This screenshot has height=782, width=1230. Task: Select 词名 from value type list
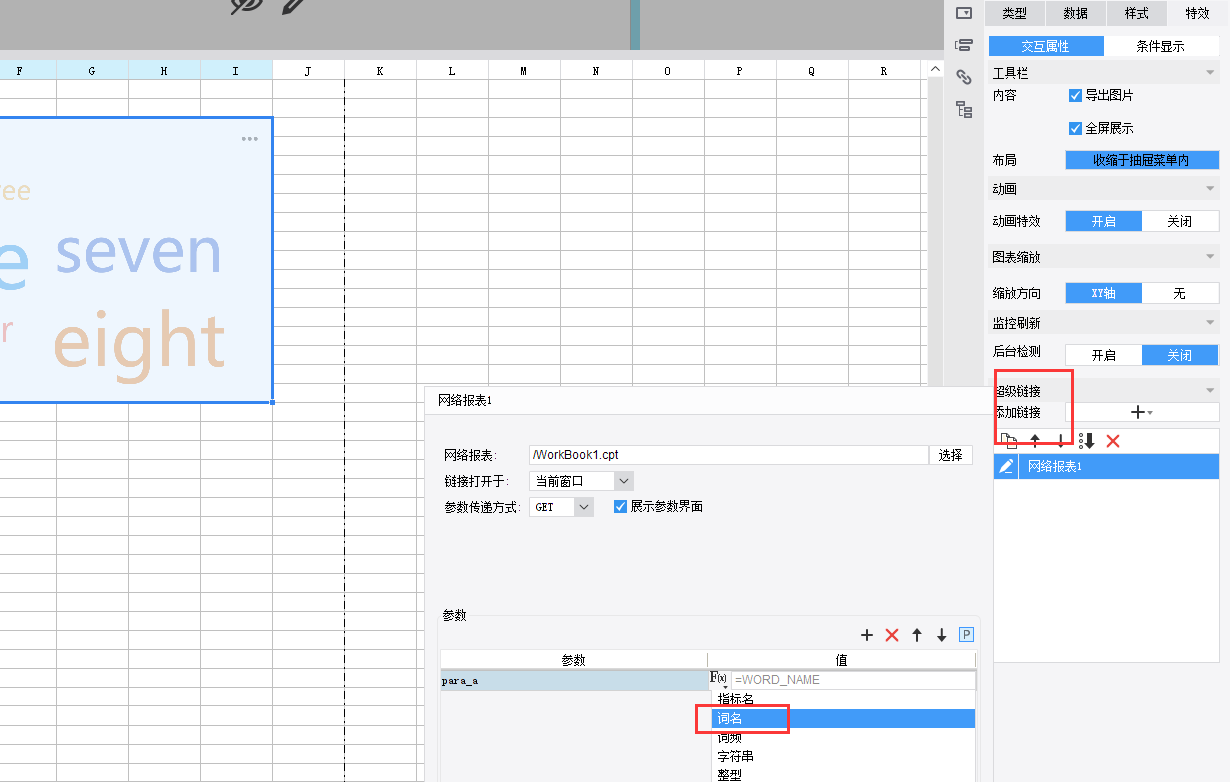click(729, 719)
